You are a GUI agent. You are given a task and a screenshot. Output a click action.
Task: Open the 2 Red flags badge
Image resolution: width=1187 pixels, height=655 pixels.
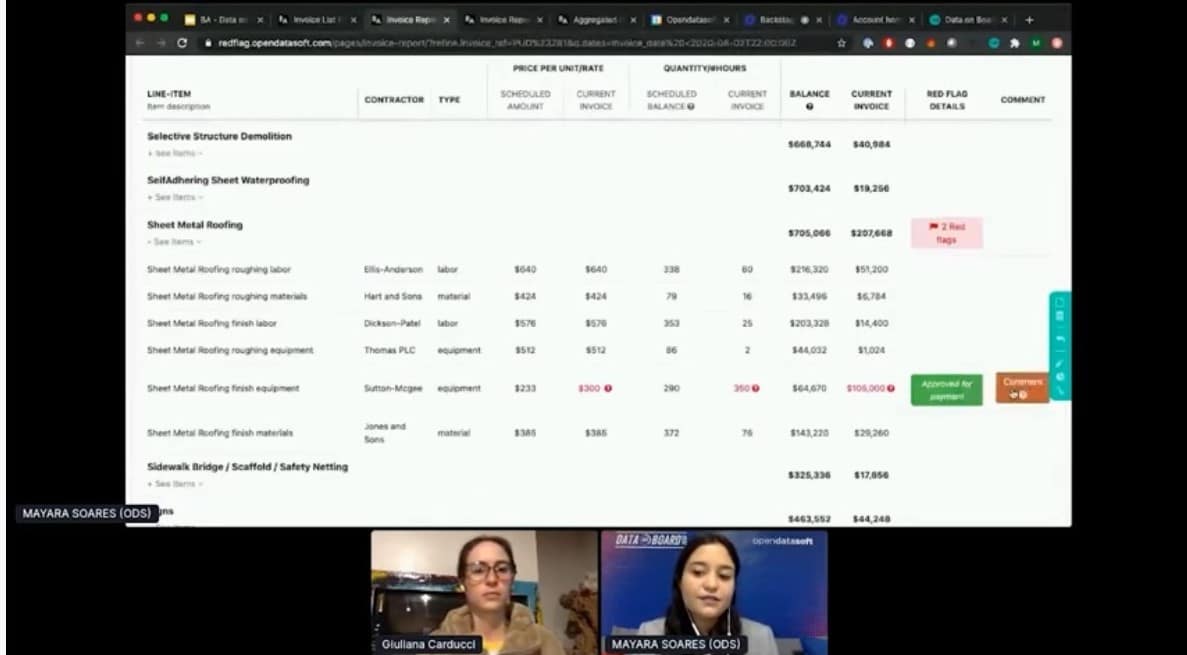(946, 233)
